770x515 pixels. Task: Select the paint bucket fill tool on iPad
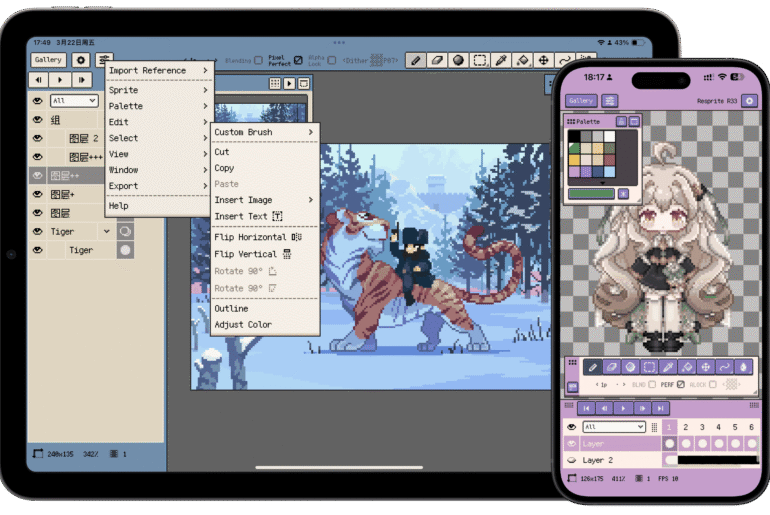point(522,60)
